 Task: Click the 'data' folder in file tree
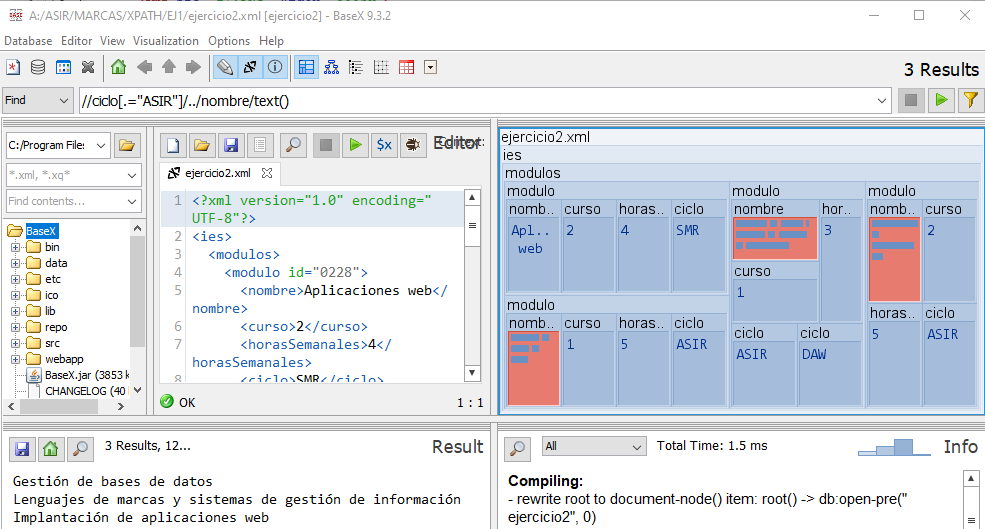56,263
